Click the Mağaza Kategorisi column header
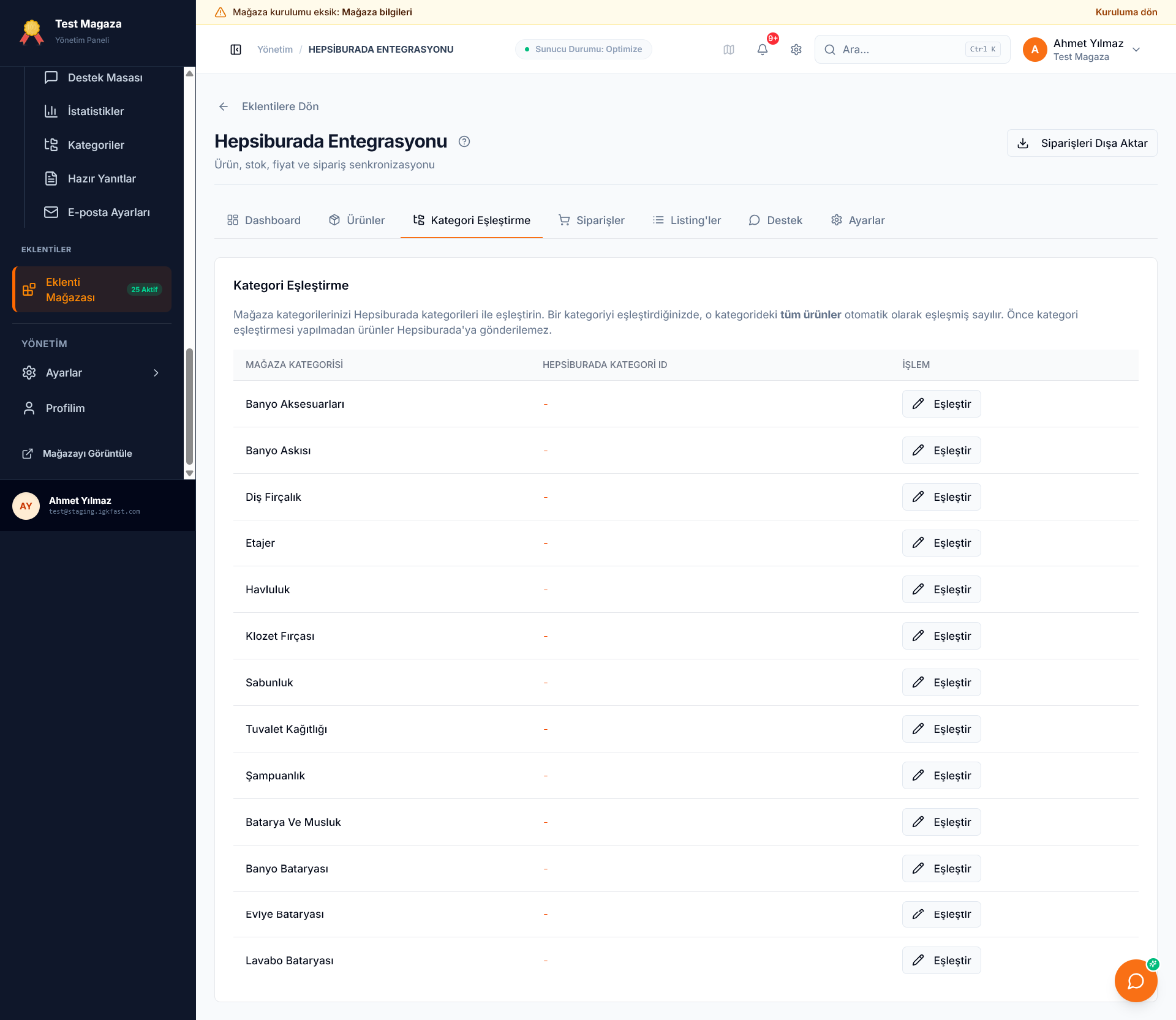Viewport: 1176px width, 1020px height. (295, 365)
